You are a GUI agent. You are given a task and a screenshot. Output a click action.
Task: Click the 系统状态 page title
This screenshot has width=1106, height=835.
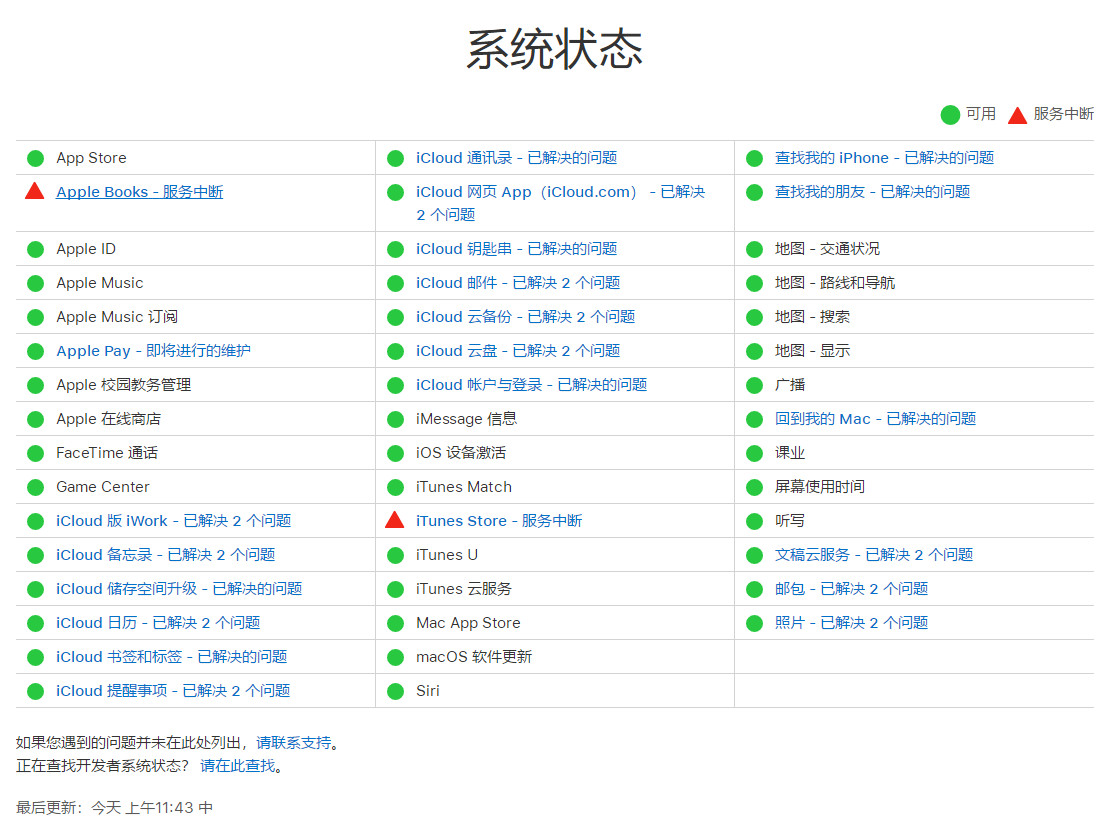pos(553,48)
